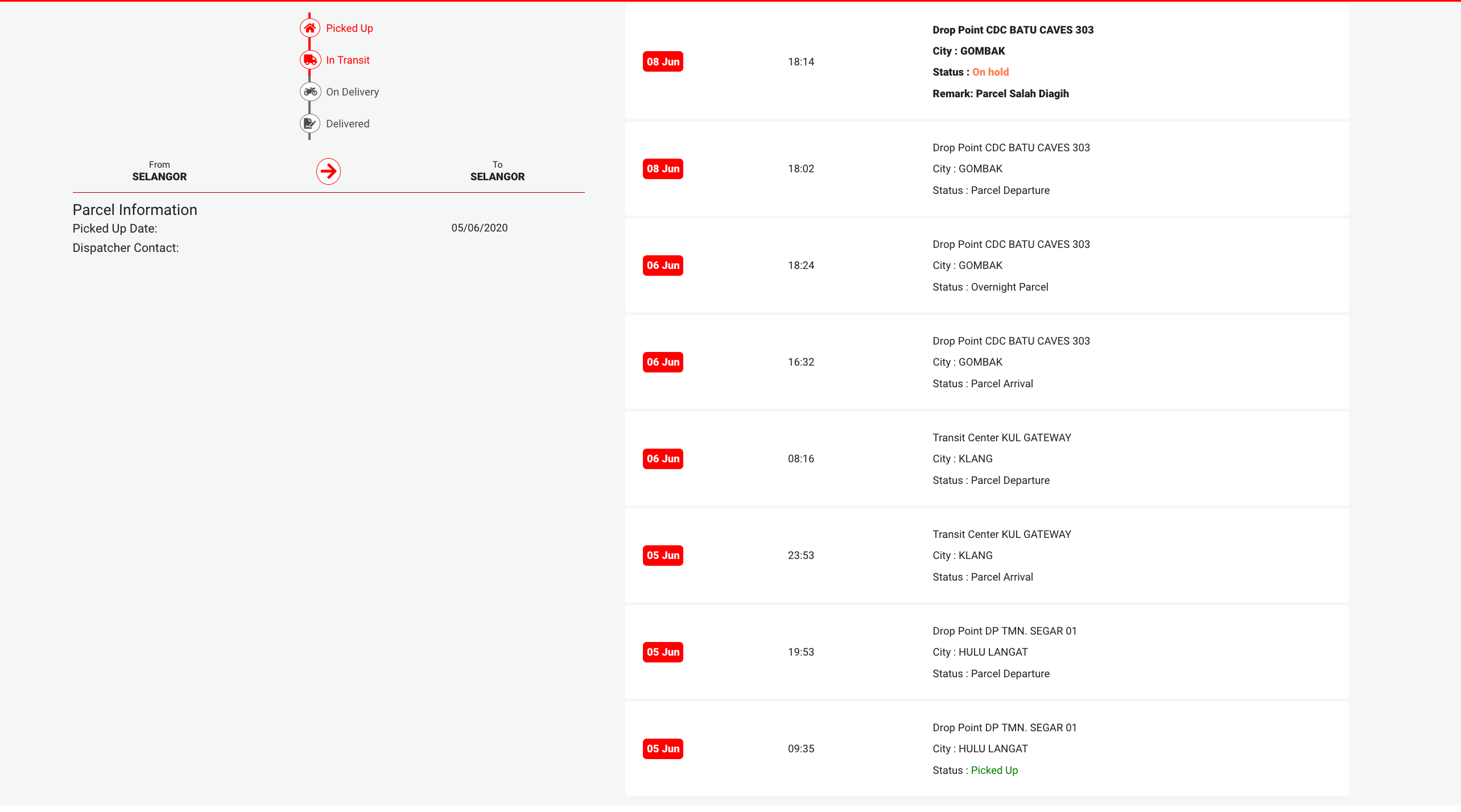Click the Remark: Parcel Salah Diagih text

click(1001, 94)
